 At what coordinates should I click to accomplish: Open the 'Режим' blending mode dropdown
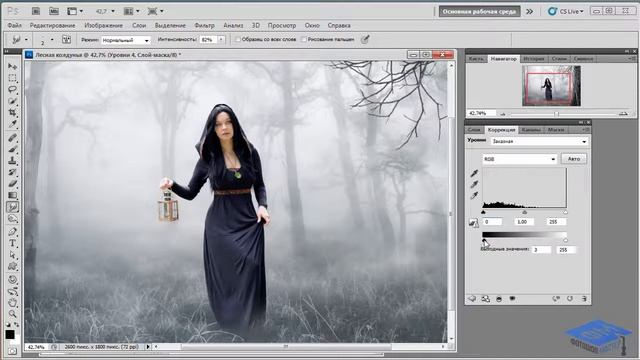click(x=126, y=40)
